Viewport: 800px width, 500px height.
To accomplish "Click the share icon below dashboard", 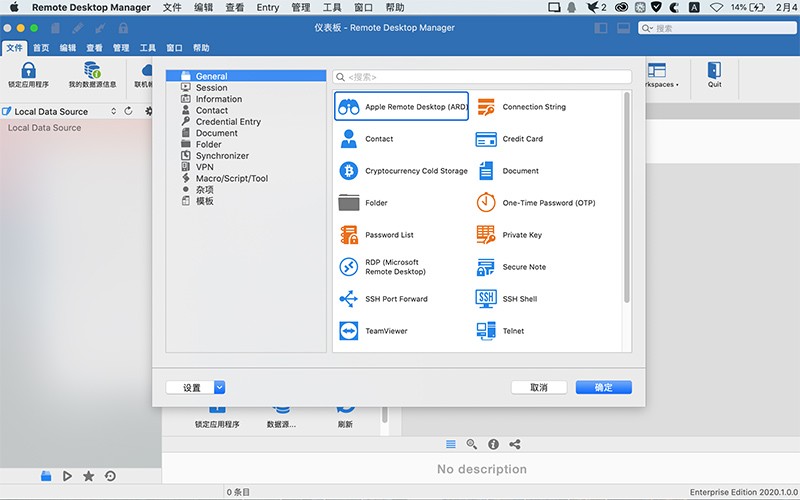I will (515, 444).
